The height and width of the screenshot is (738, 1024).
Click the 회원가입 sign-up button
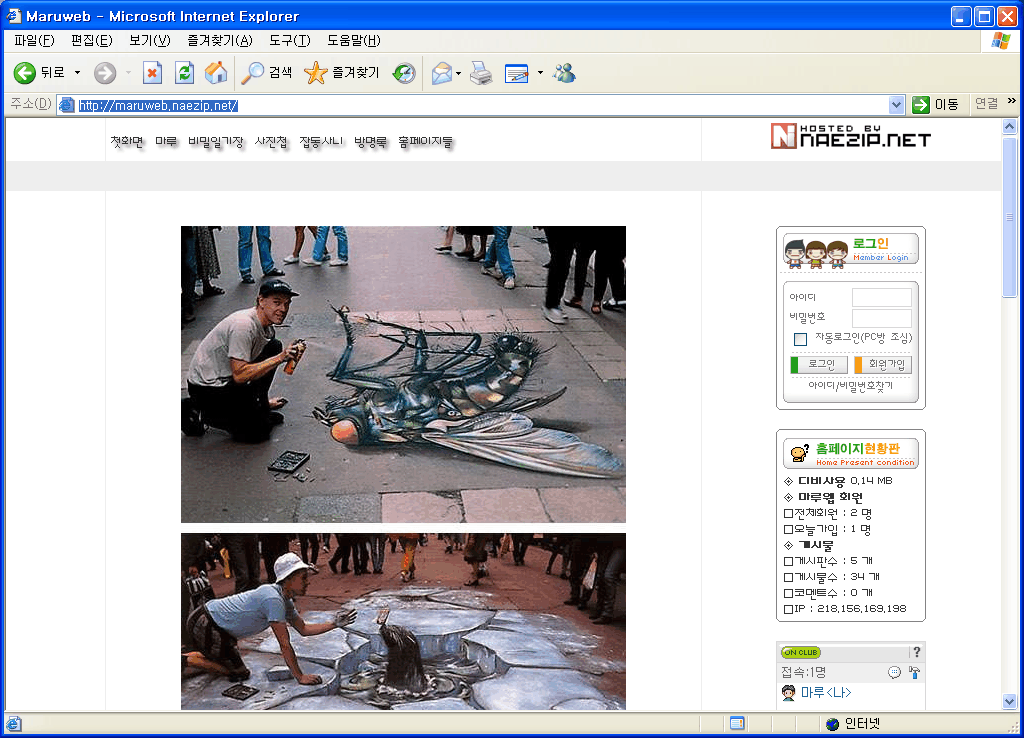884,365
